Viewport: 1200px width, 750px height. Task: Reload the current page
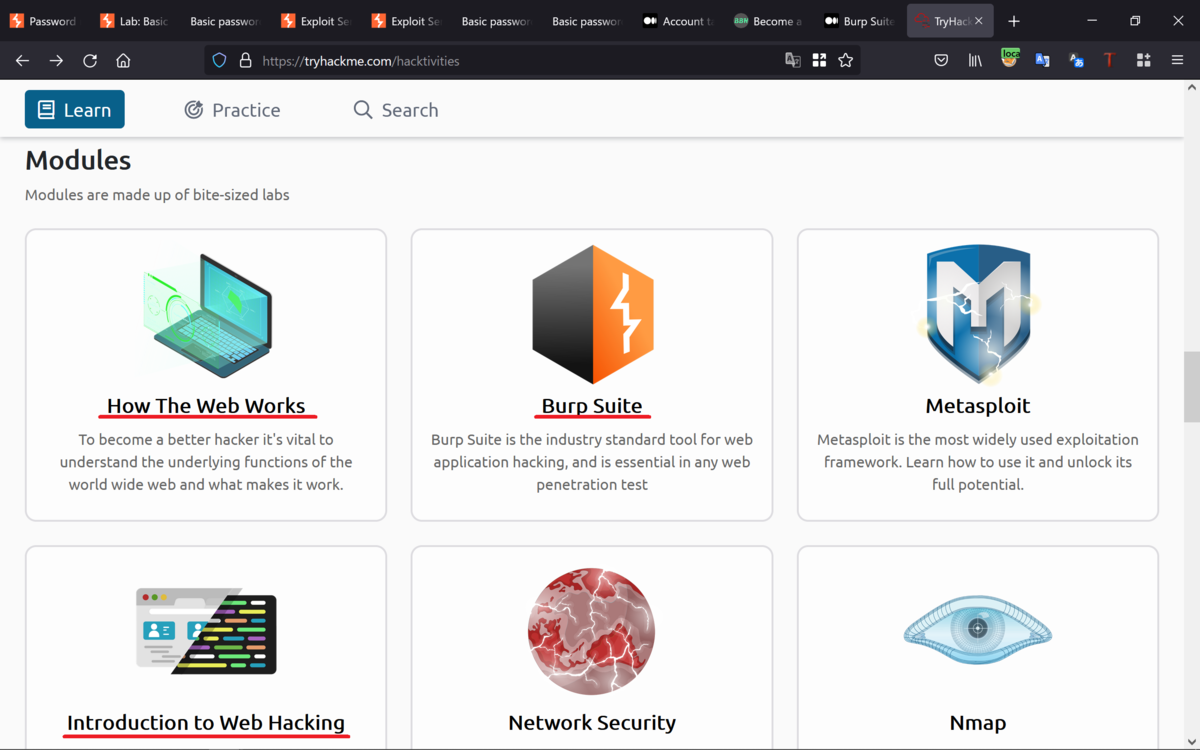(90, 61)
